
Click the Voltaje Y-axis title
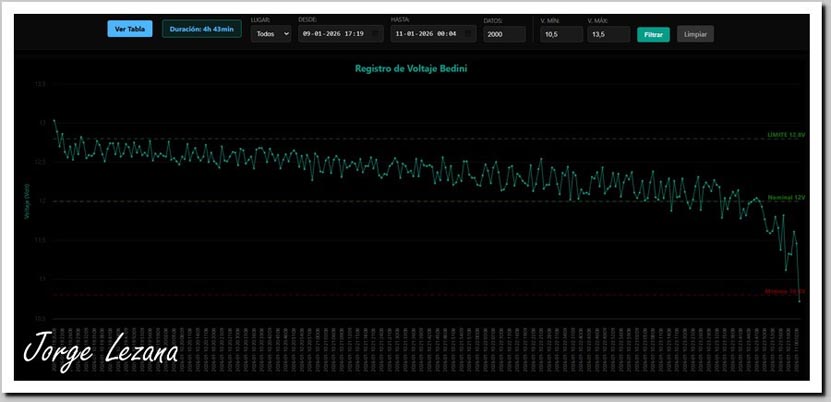click(28, 202)
